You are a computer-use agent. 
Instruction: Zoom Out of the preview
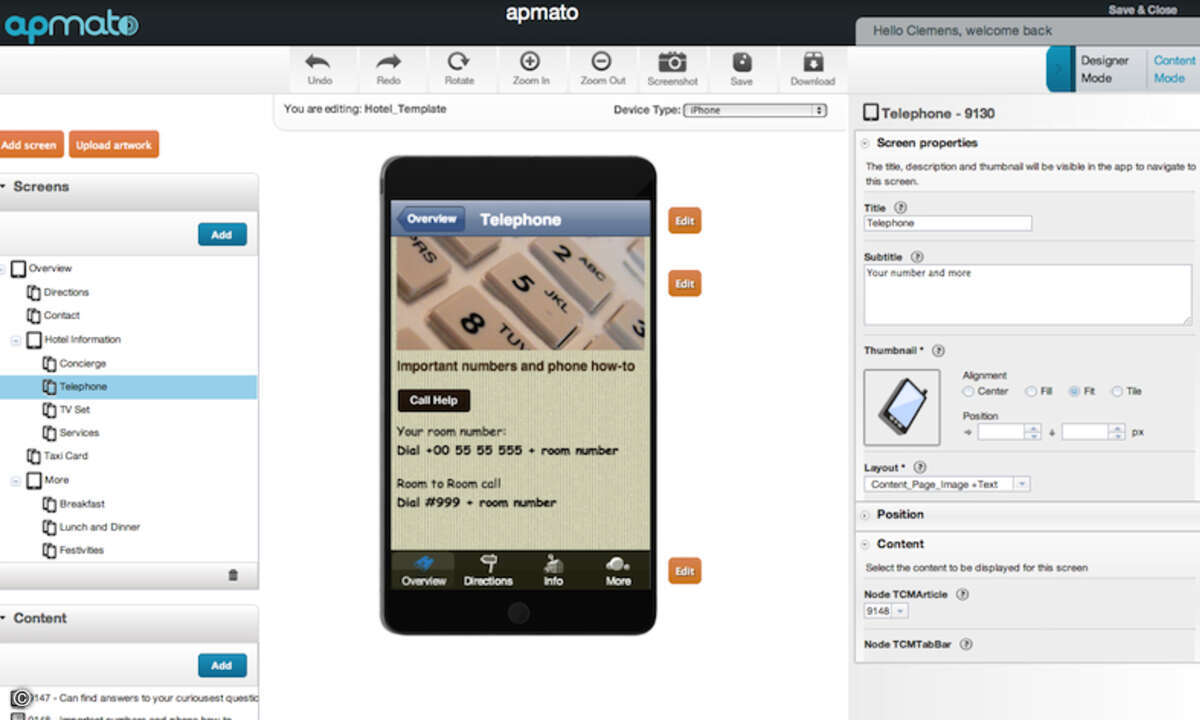point(602,69)
